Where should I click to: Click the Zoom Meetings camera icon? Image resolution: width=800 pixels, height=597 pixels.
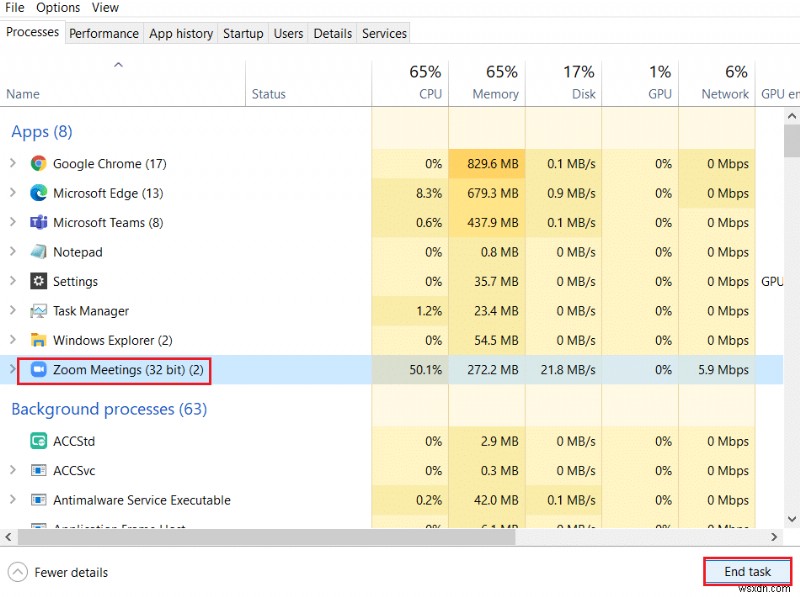point(38,370)
